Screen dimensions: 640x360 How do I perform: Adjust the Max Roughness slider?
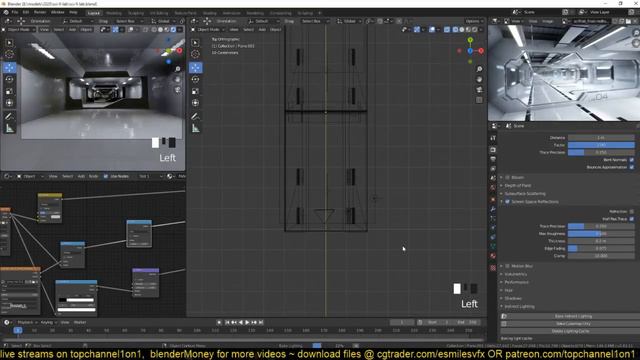coord(601,234)
